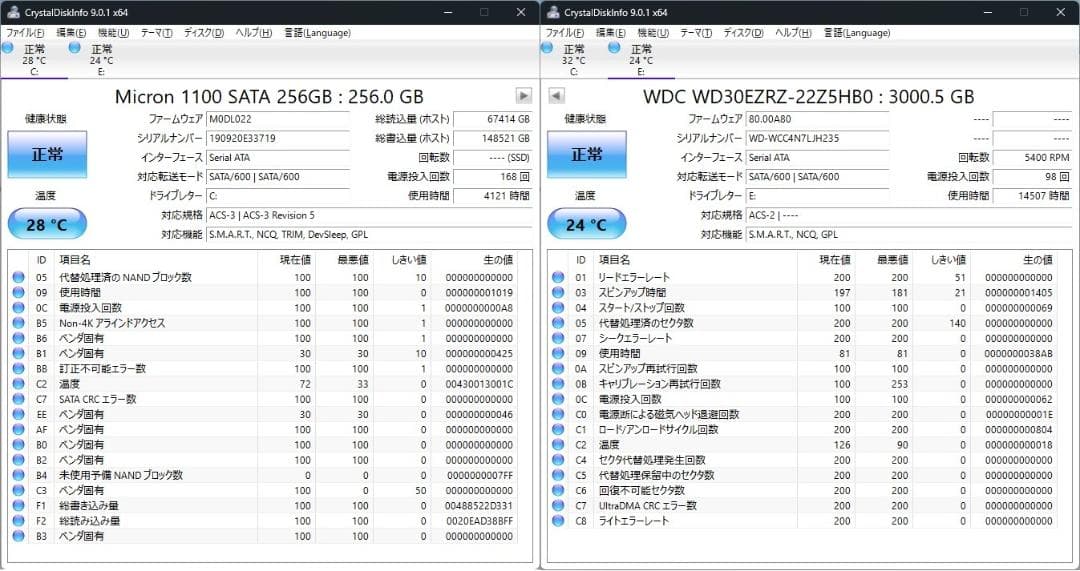Click status icon for スピンアップ再試行回数 row
The width and height of the screenshot is (1080, 571).
coord(558,368)
